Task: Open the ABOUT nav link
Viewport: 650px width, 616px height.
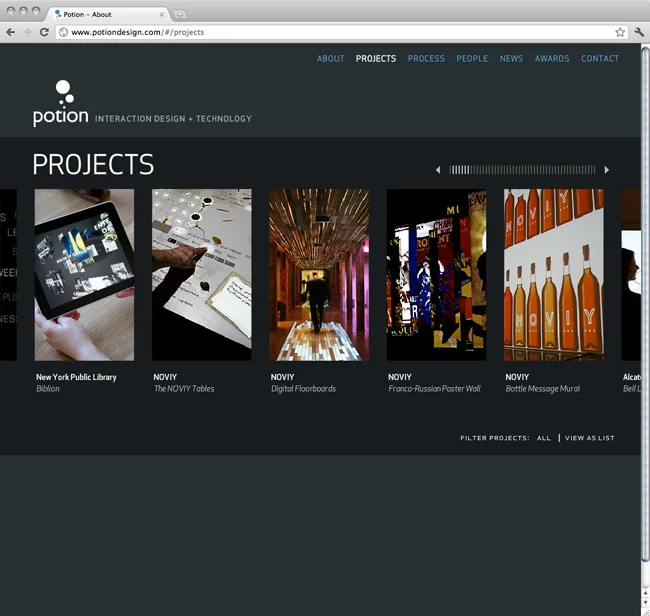Action: coord(330,58)
